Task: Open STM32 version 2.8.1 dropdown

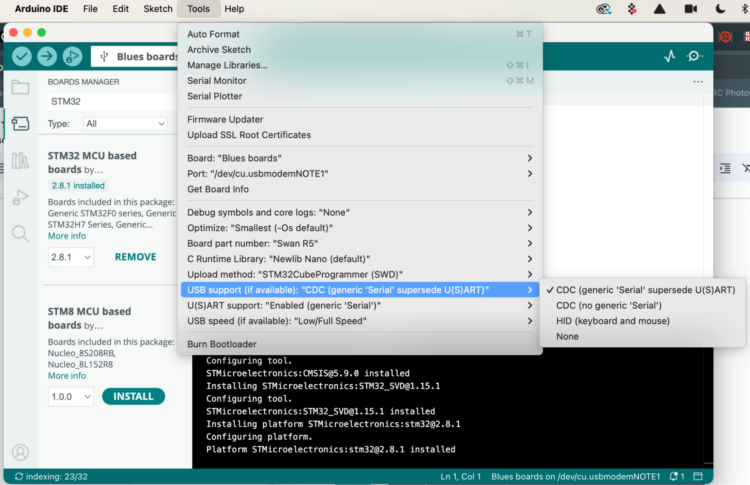Action: pos(70,257)
